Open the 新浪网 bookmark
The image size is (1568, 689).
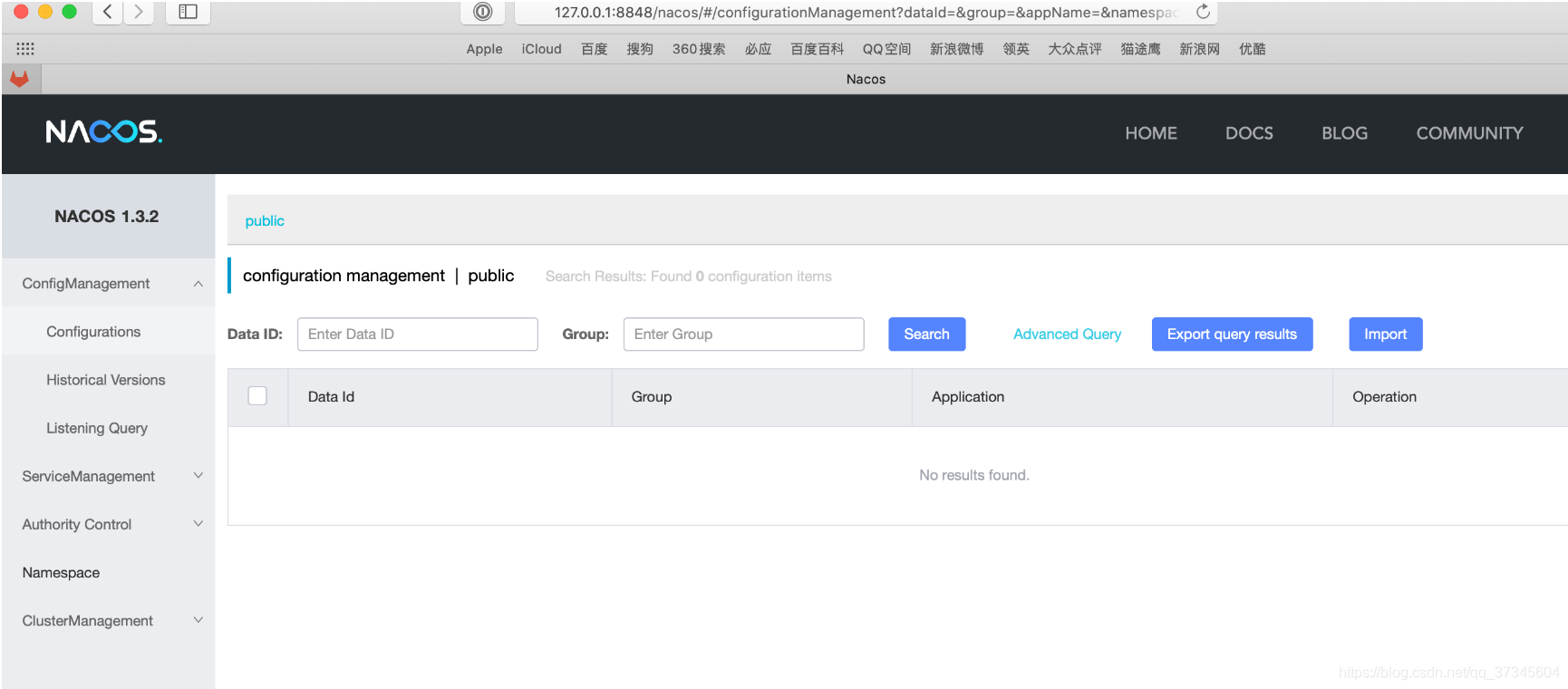[1199, 49]
